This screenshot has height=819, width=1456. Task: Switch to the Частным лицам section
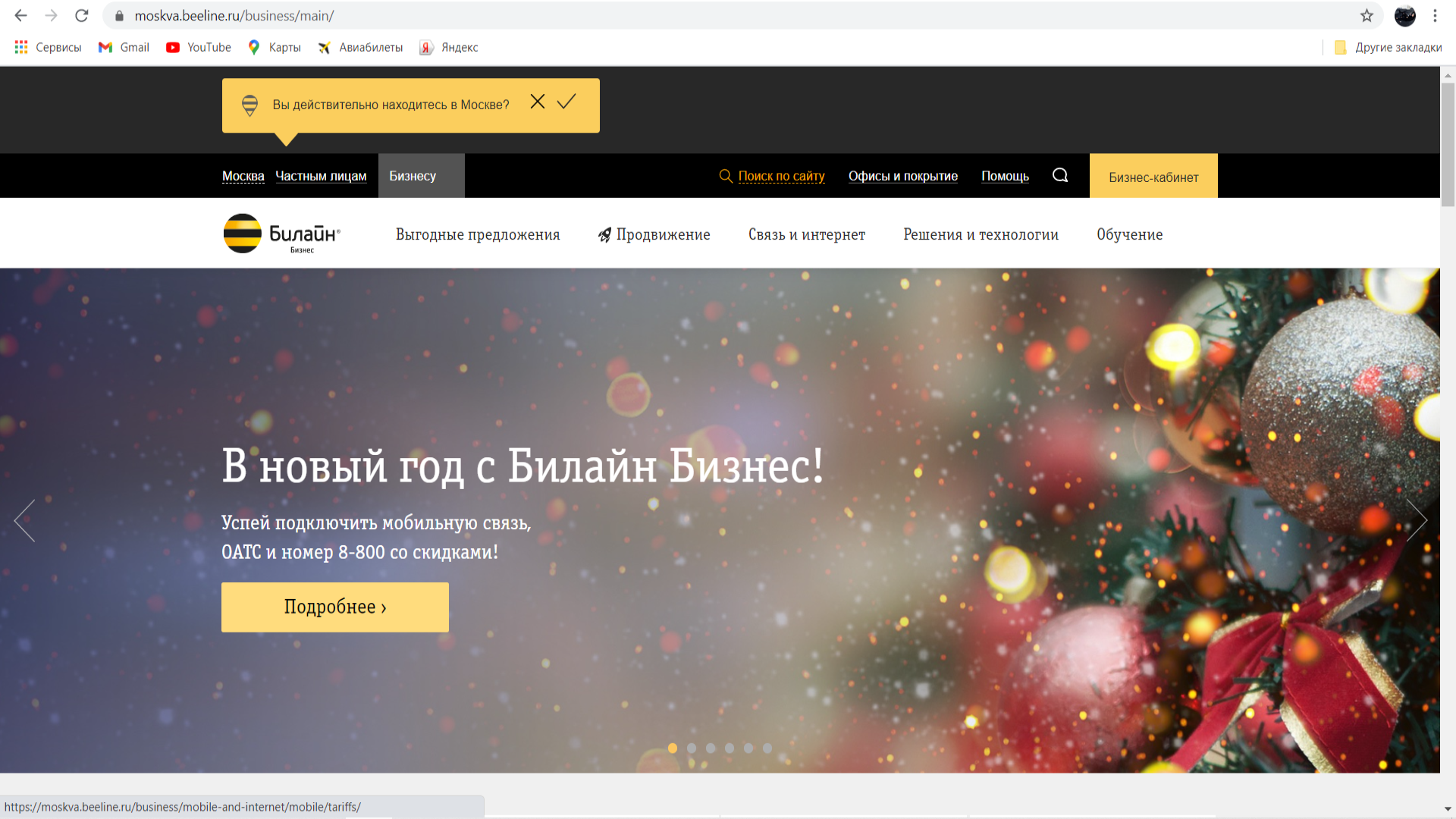point(321,176)
